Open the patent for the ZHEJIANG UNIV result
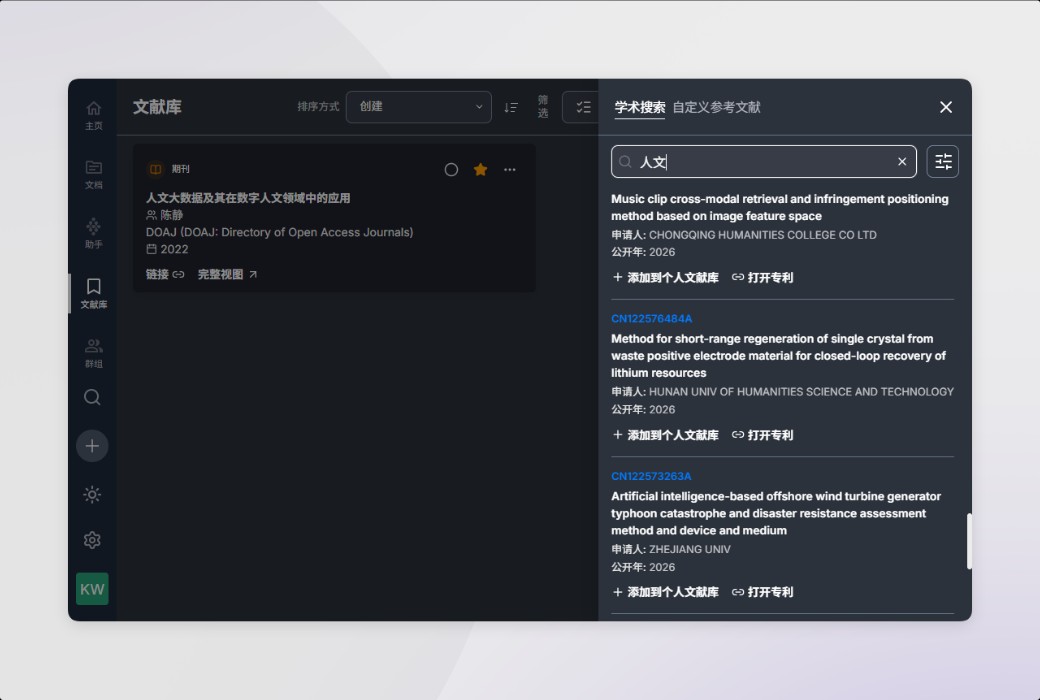Viewport: 1040px width, 700px height. (x=762, y=592)
